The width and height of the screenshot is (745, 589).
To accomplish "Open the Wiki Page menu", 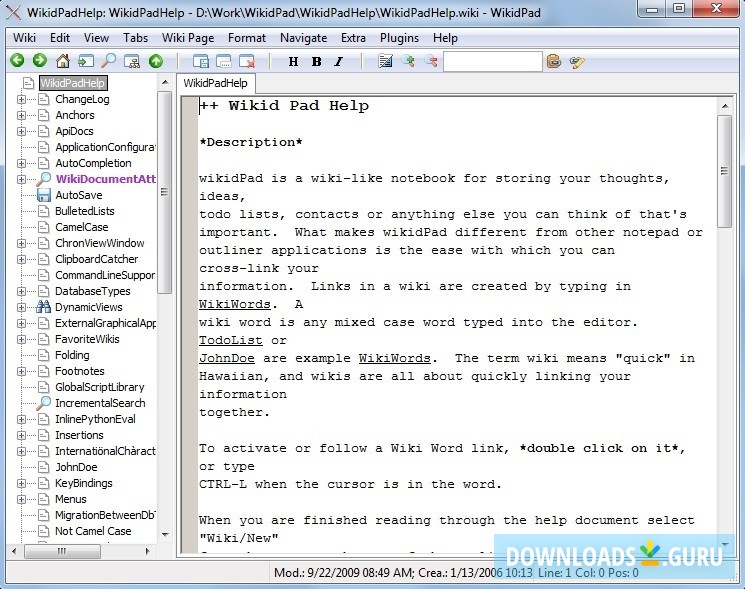I will [188, 38].
